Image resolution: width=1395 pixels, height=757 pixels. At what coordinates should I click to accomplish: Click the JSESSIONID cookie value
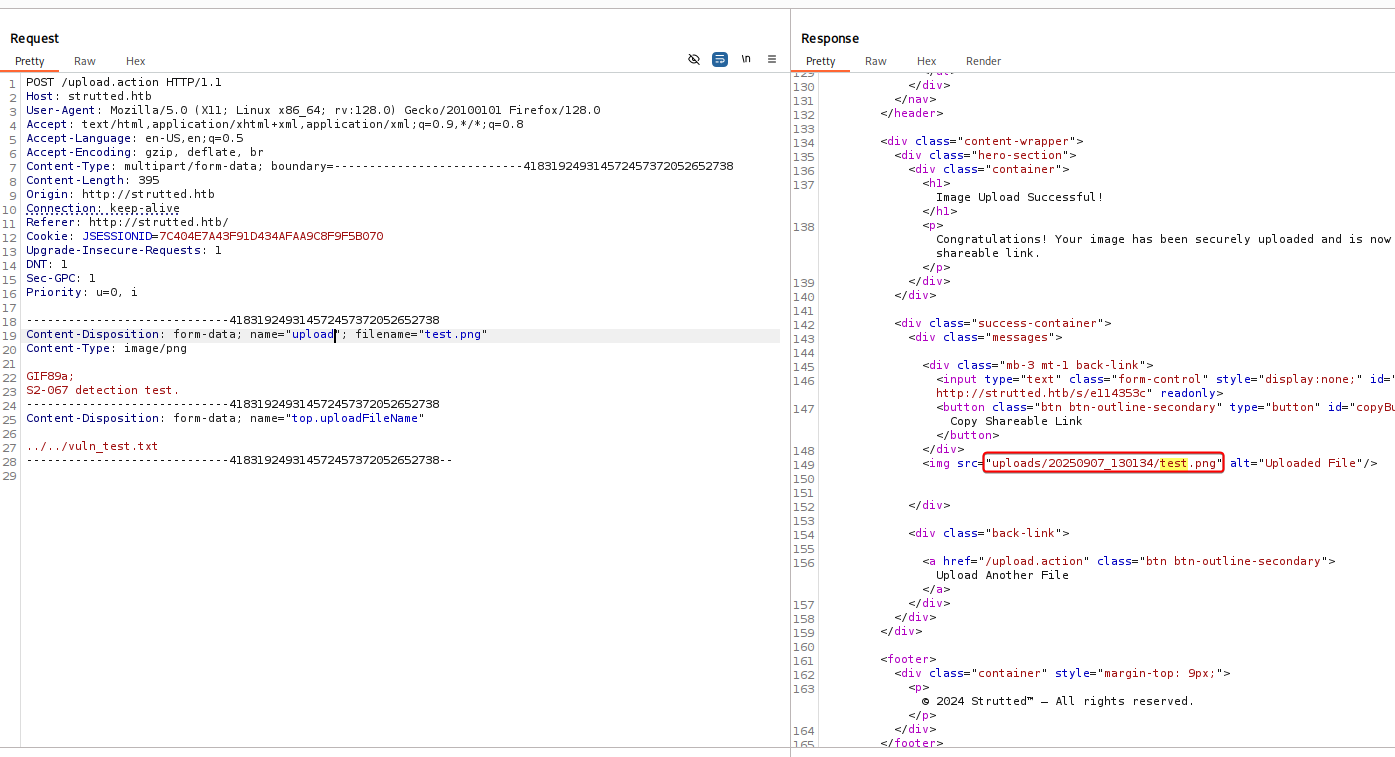click(271, 236)
